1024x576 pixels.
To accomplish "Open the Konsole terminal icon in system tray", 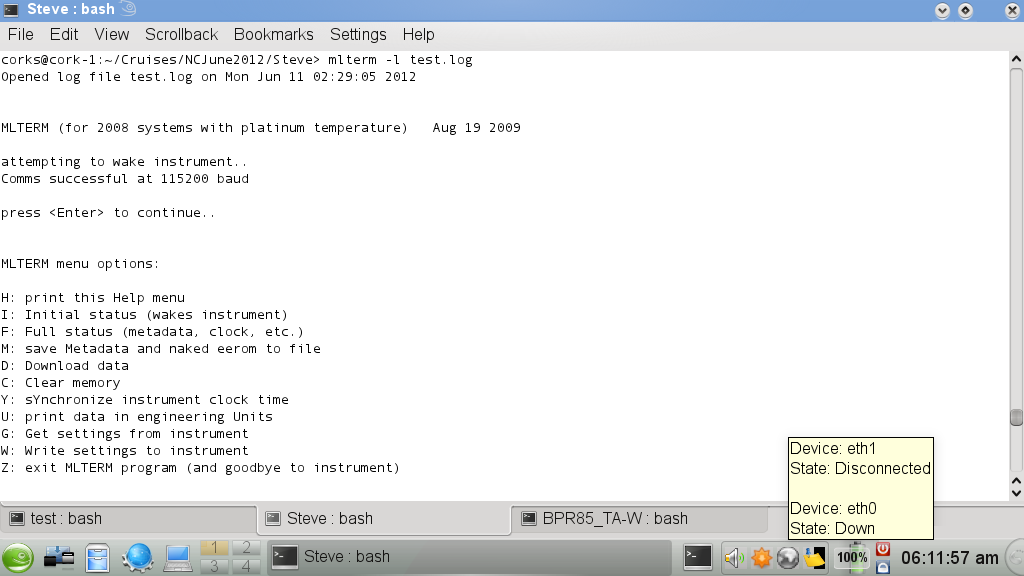I will [x=697, y=557].
